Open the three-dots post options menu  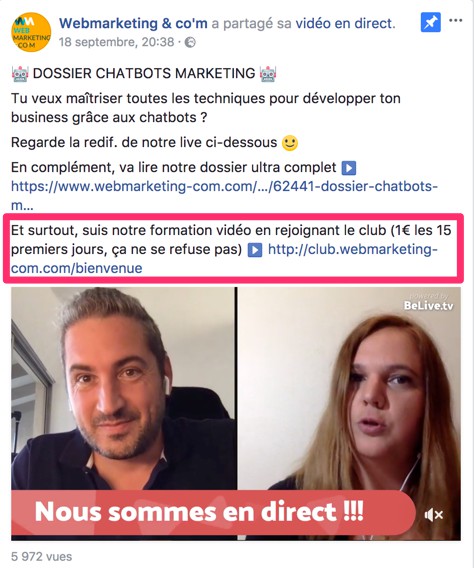pos(456,20)
